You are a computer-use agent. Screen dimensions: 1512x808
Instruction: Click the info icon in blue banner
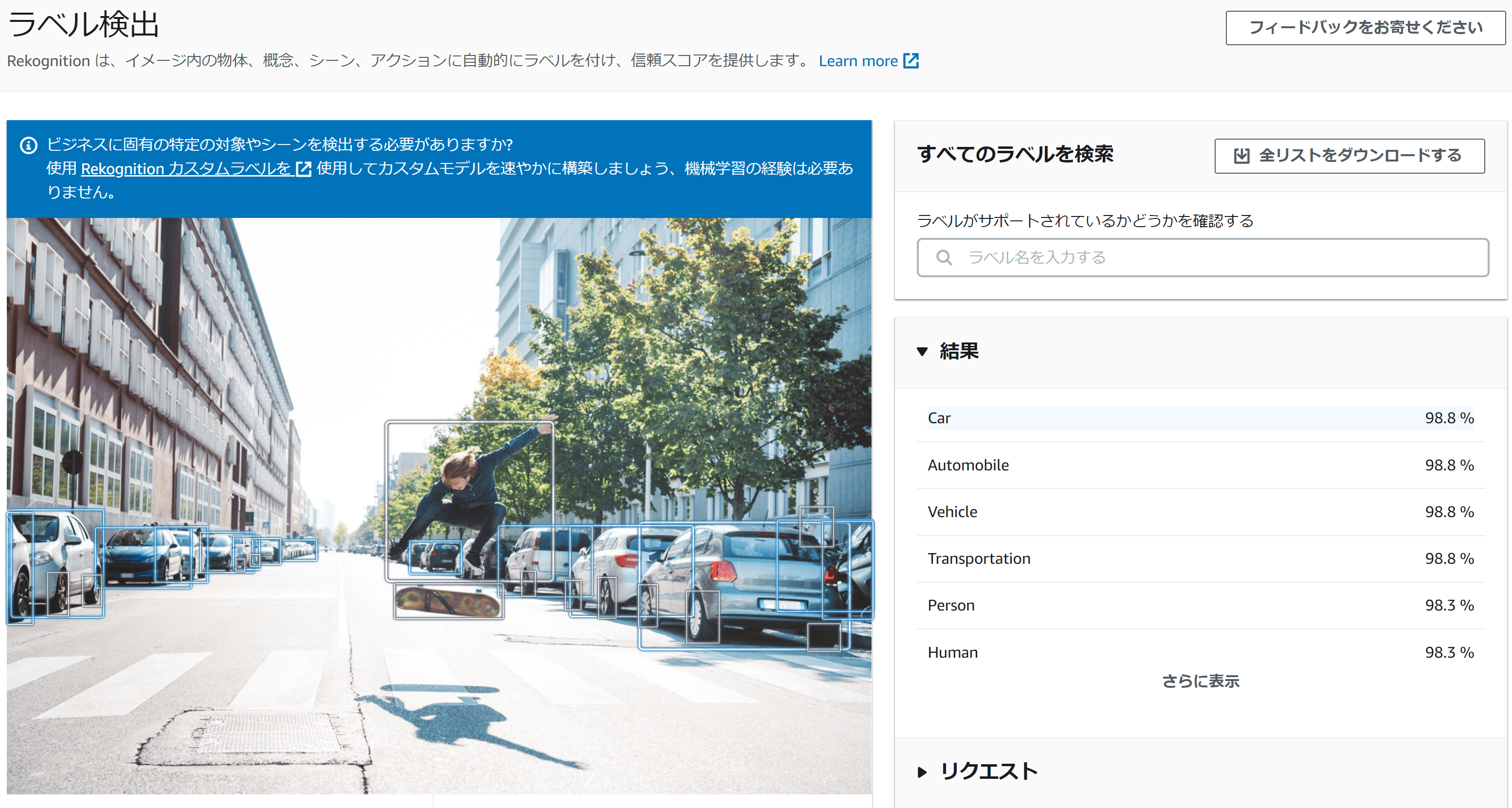[28, 145]
